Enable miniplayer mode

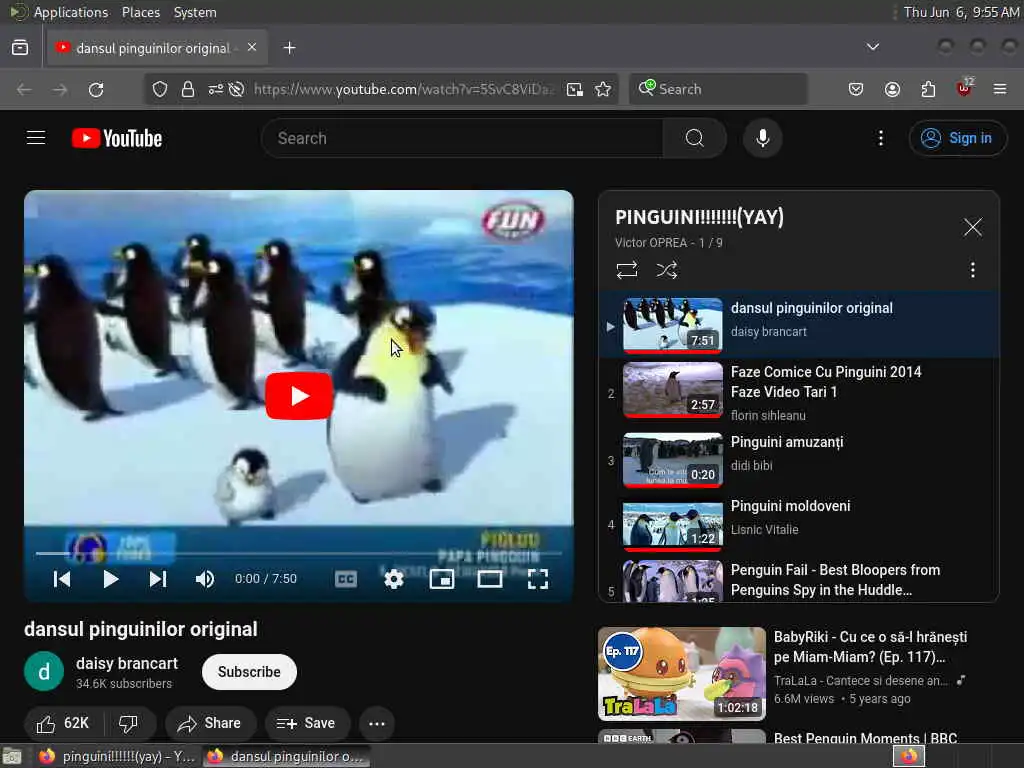click(x=442, y=579)
